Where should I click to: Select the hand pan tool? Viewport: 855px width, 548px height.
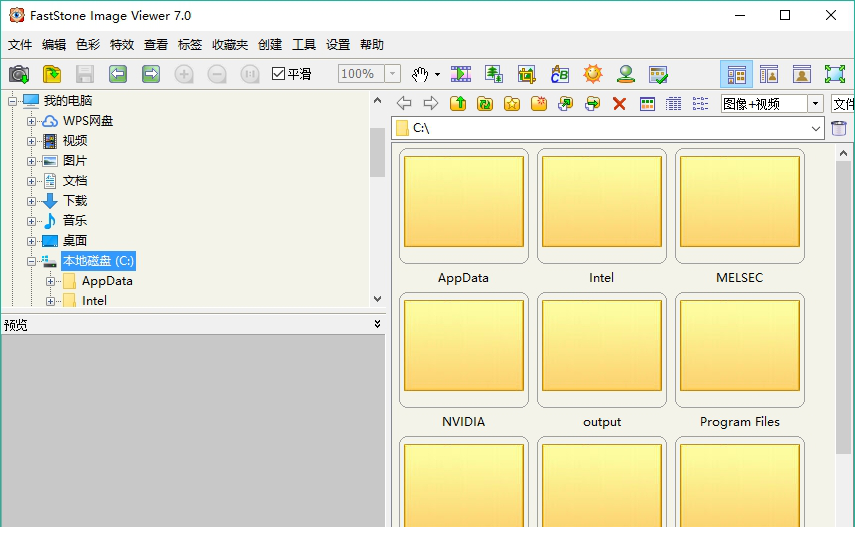[x=420, y=74]
